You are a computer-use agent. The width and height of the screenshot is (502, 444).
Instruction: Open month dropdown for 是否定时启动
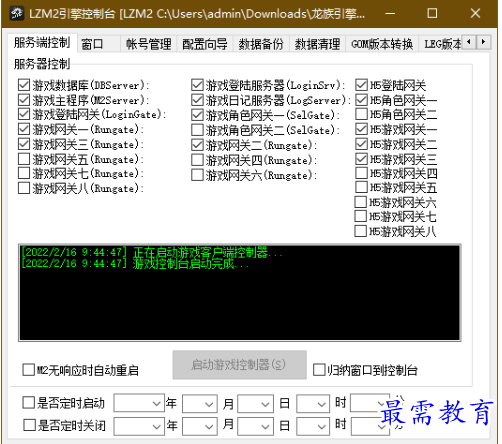(x=200, y=404)
